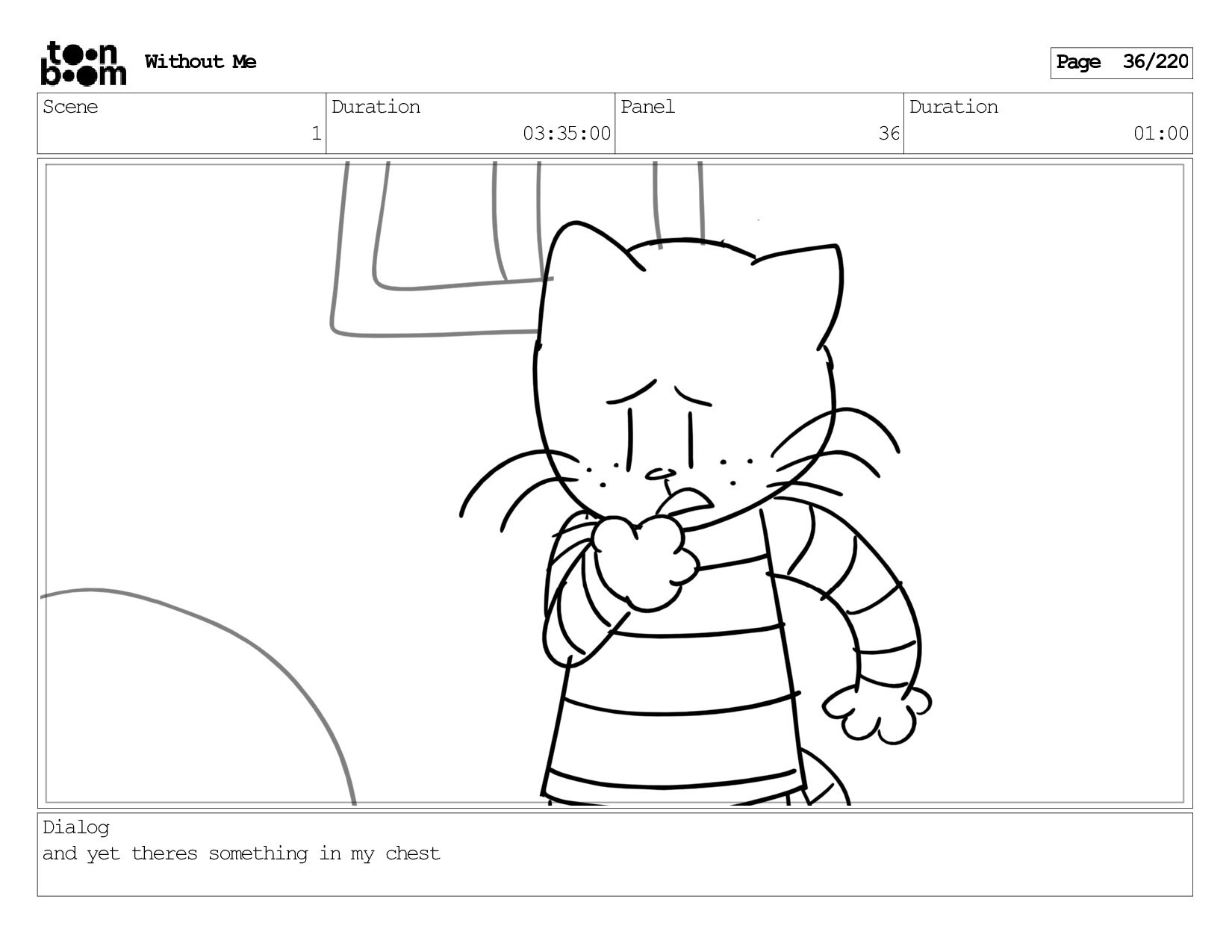
Task: Click the 'Page 36/220' indicator
Action: click(x=1121, y=63)
